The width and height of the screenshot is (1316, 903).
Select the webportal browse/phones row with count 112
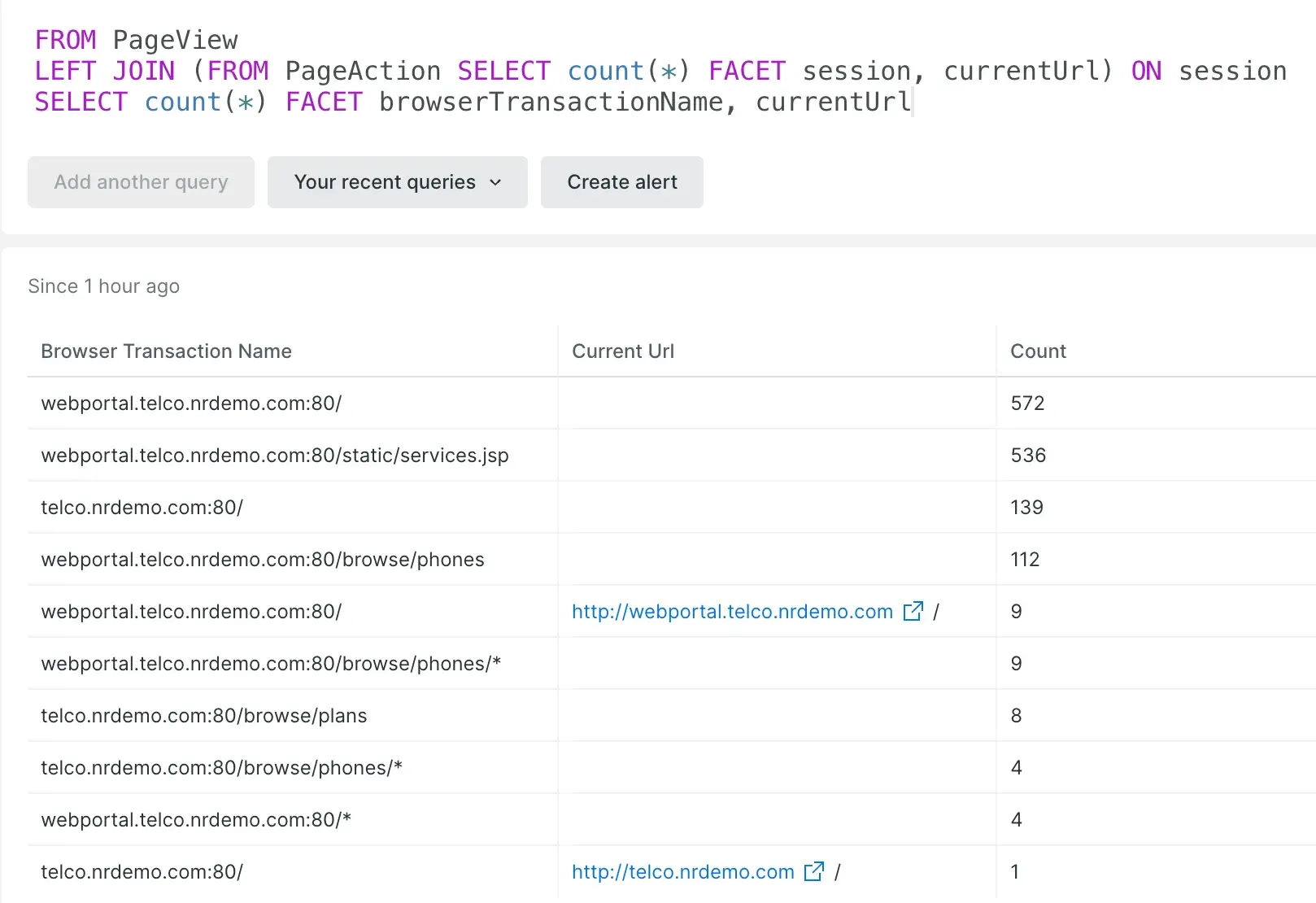(262, 560)
